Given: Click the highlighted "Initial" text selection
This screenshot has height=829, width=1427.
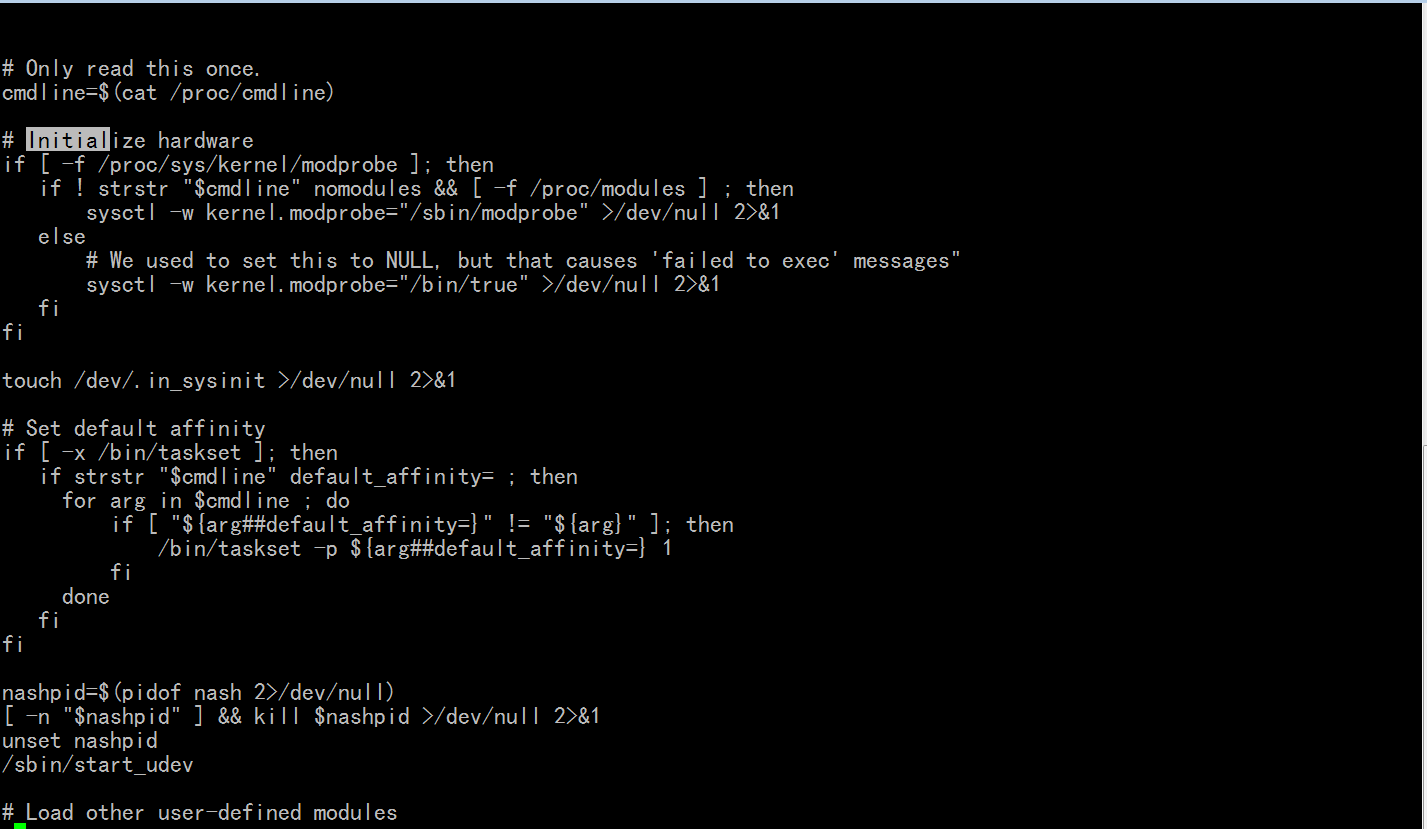Looking at the screenshot, I should coord(68,141).
